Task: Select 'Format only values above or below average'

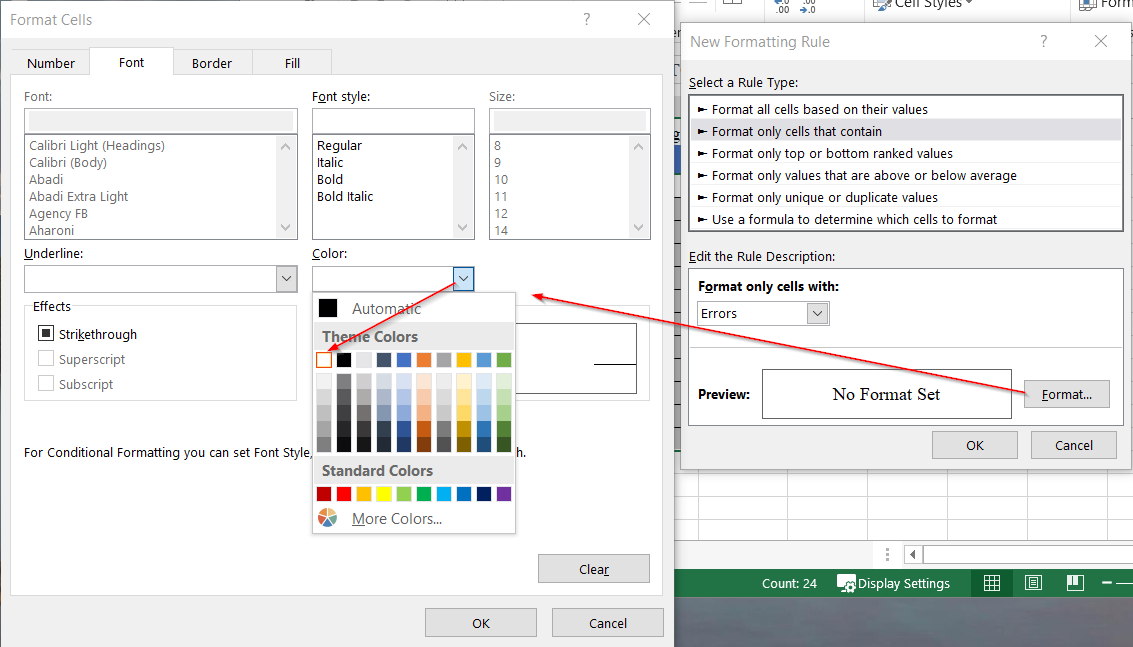Action: (x=905, y=175)
